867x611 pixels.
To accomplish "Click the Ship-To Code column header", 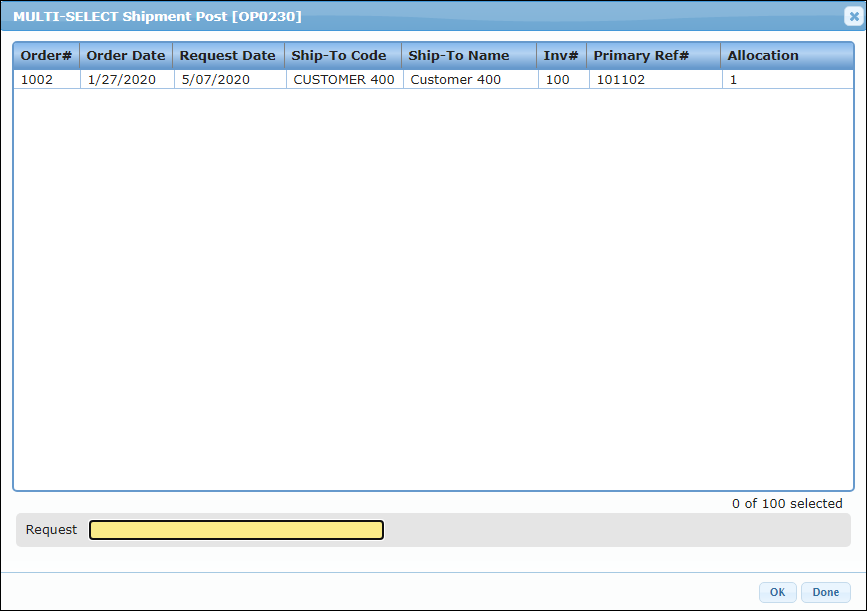I will (x=339, y=56).
